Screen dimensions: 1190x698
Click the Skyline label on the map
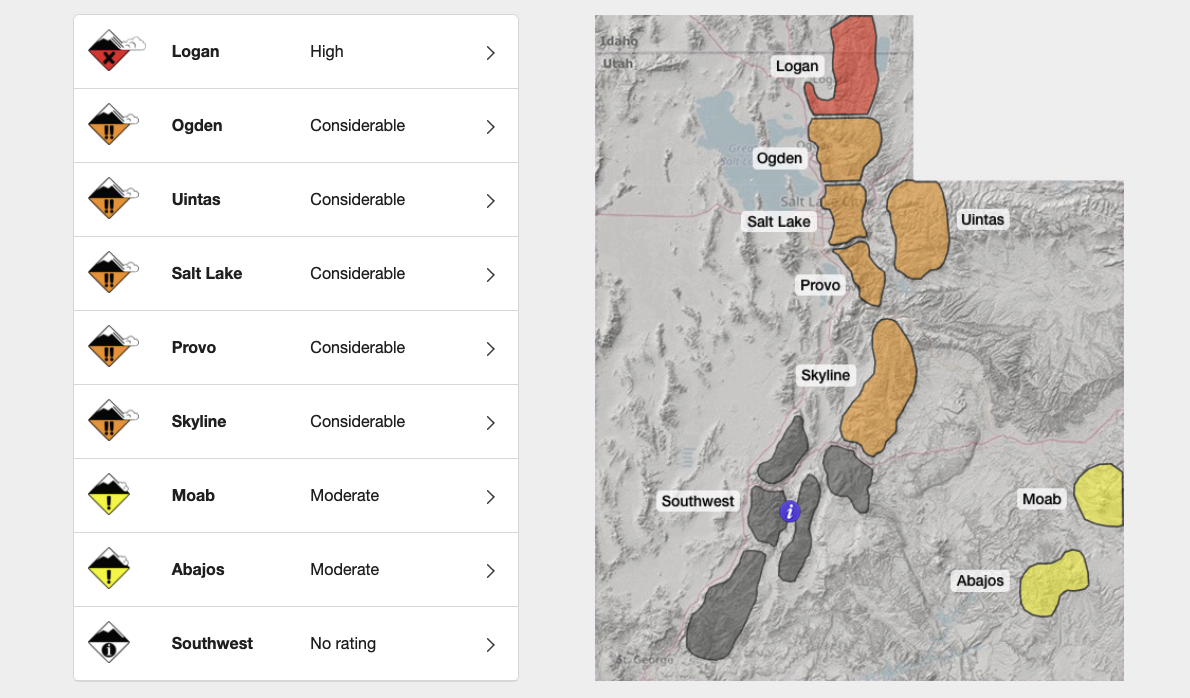[825, 376]
